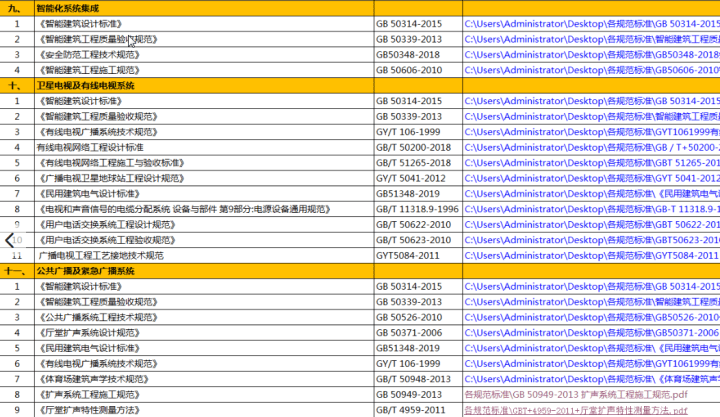
Task: Open the GBT 51265-2018 file path link
Action: point(590,162)
